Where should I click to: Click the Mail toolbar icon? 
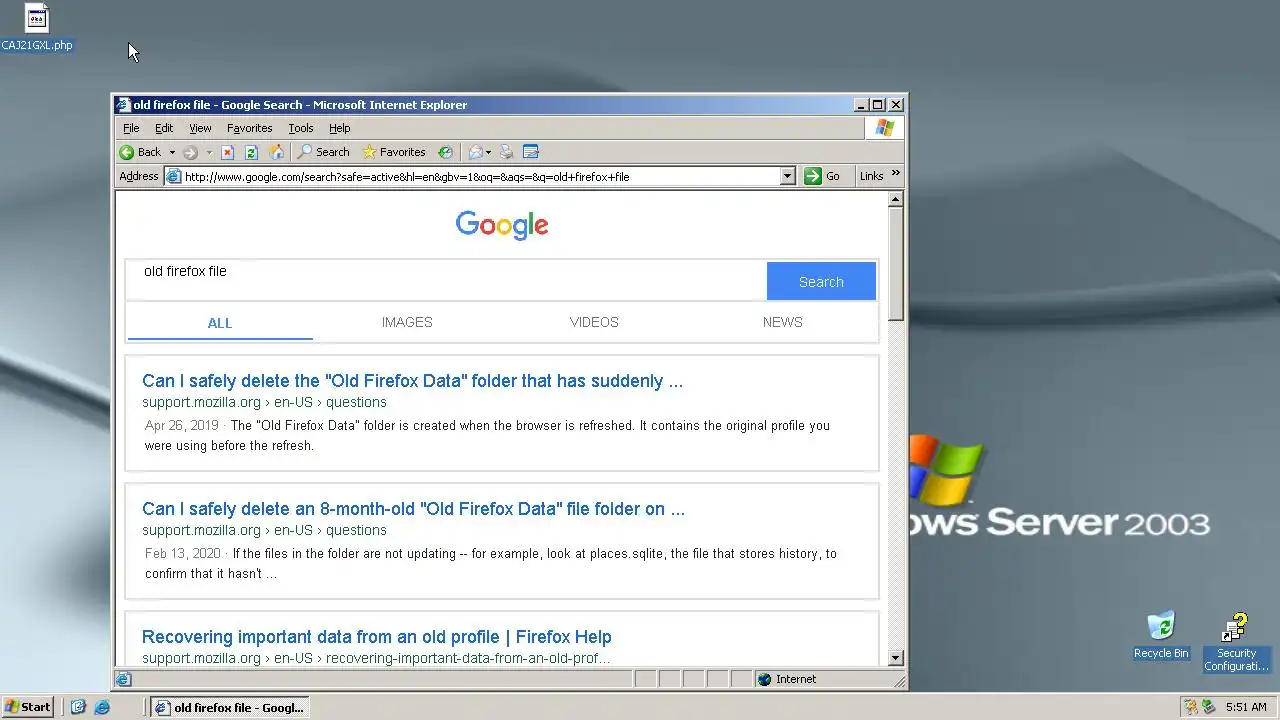point(475,152)
